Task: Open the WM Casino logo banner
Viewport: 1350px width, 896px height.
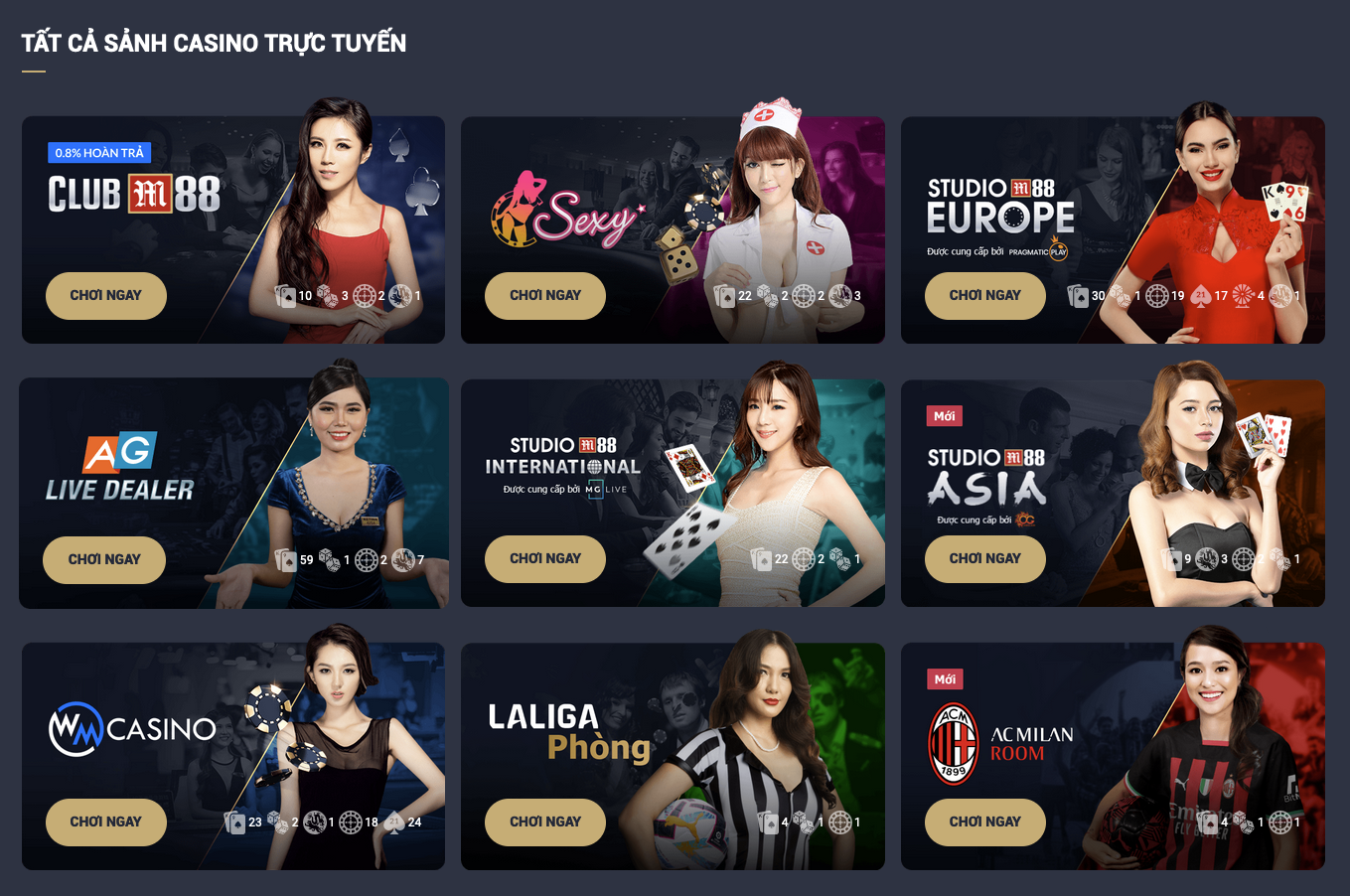Action: coord(132,730)
